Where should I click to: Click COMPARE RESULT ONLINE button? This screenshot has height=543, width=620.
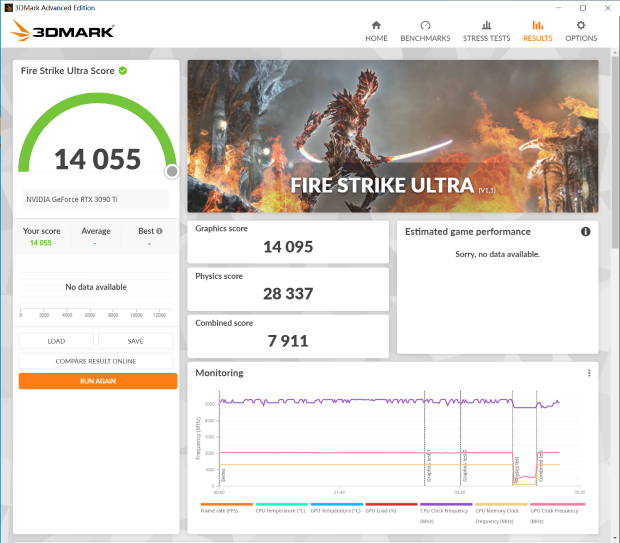[96, 361]
